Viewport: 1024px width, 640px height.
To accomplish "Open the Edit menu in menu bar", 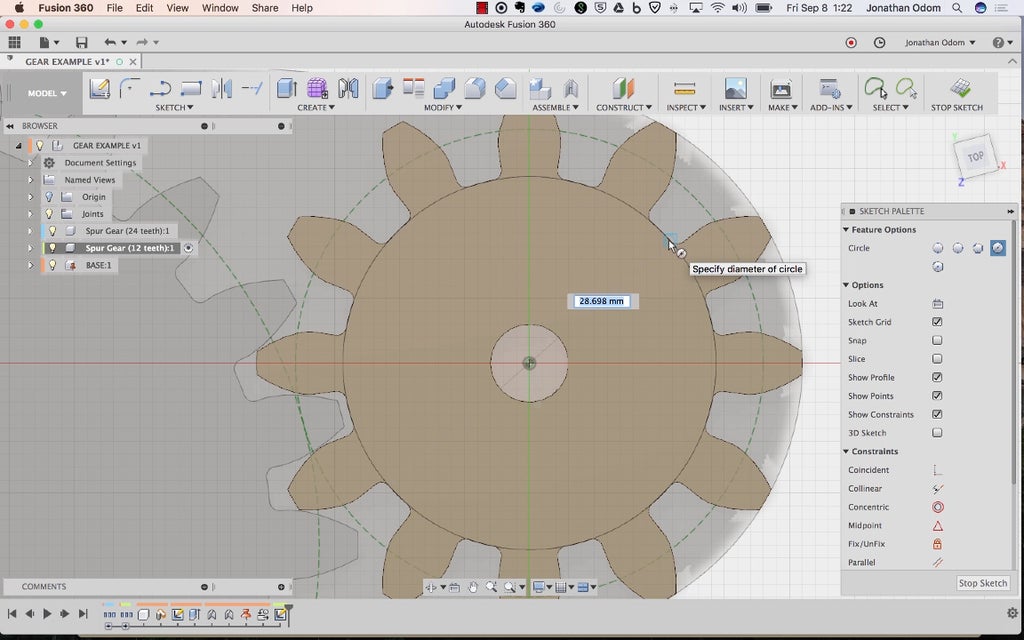I will (145, 8).
